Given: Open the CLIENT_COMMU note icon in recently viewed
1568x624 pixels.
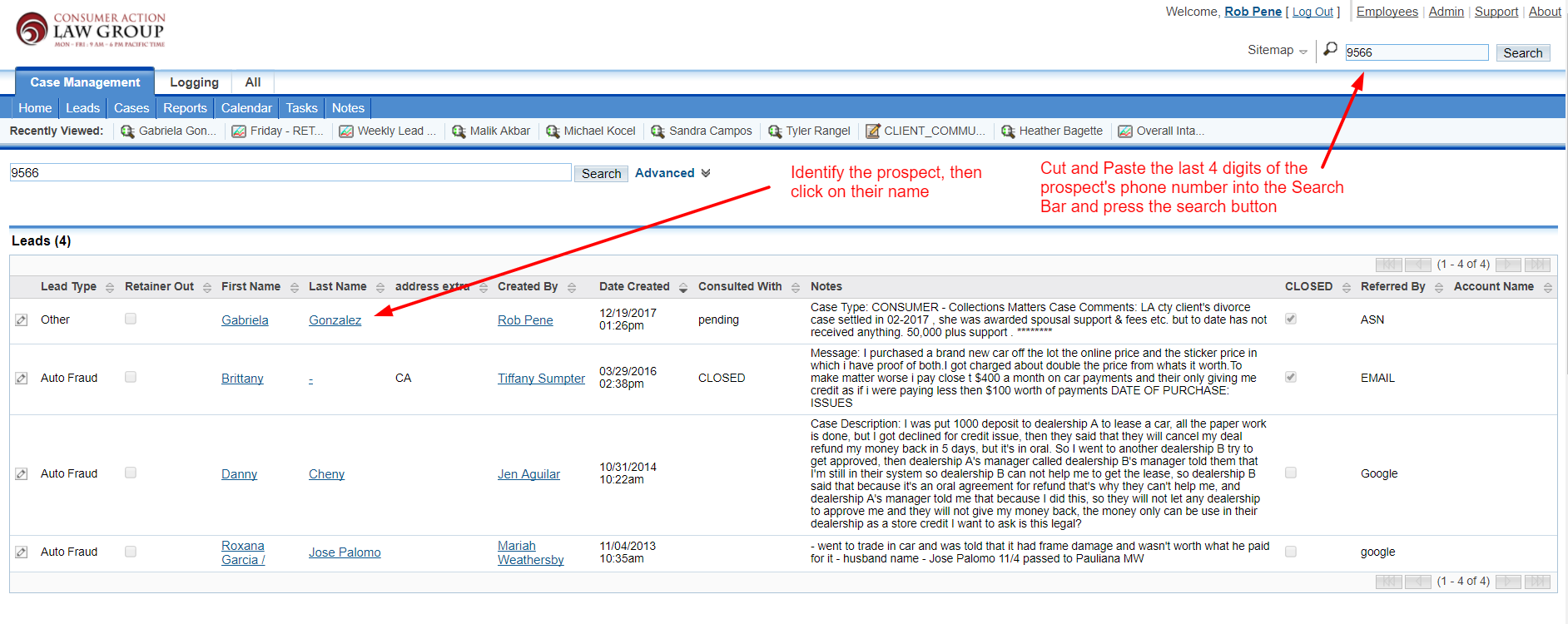Looking at the screenshot, I should 873,131.
